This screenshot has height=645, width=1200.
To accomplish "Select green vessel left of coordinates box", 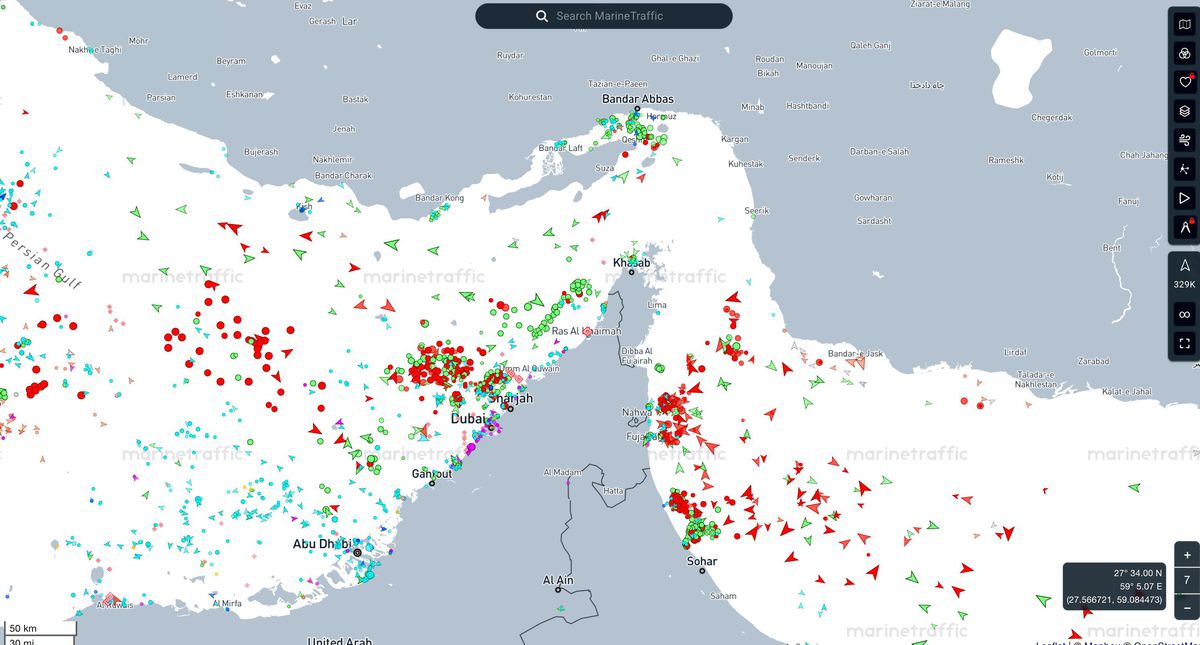I will (x=1044, y=599).
